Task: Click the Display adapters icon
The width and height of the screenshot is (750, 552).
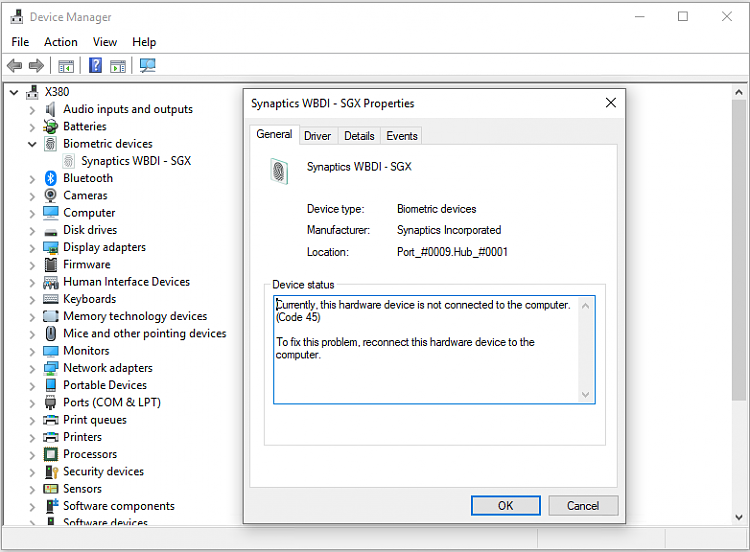Action: point(51,247)
